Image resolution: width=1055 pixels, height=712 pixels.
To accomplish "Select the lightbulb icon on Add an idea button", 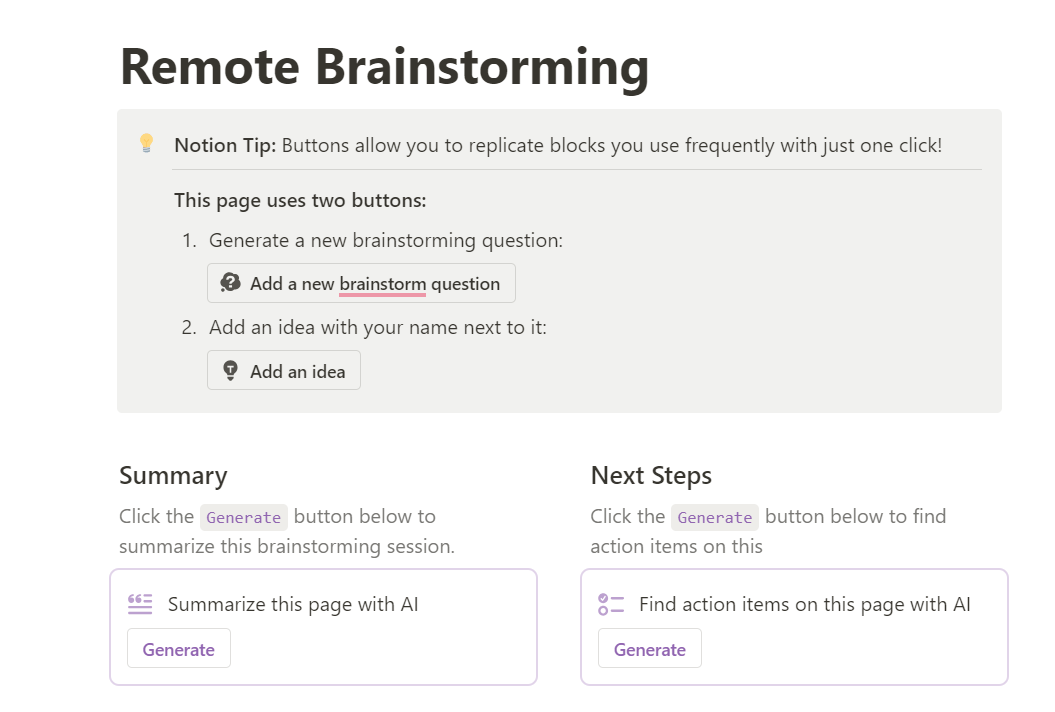I will [232, 370].
